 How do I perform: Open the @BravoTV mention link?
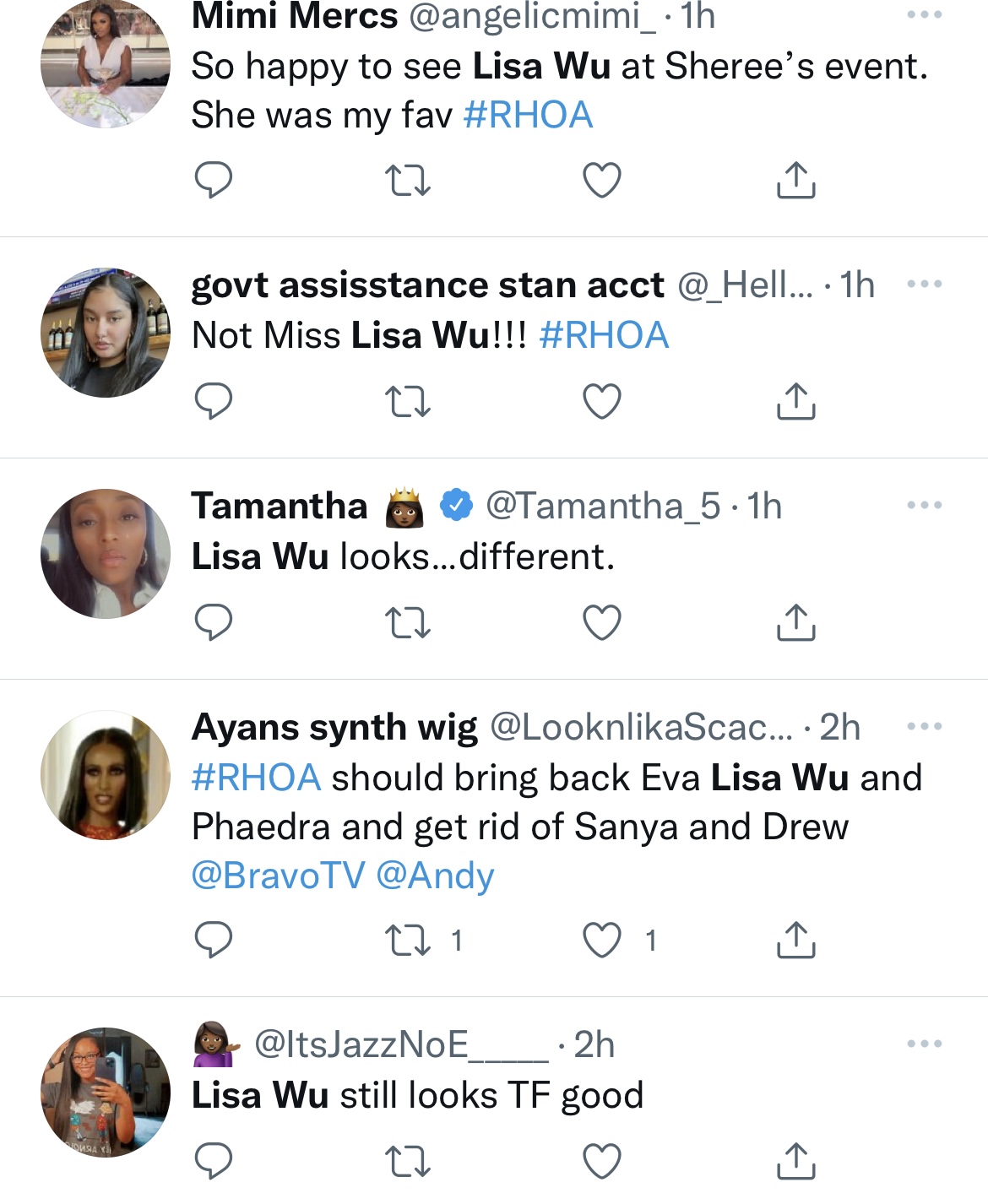[x=278, y=876]
